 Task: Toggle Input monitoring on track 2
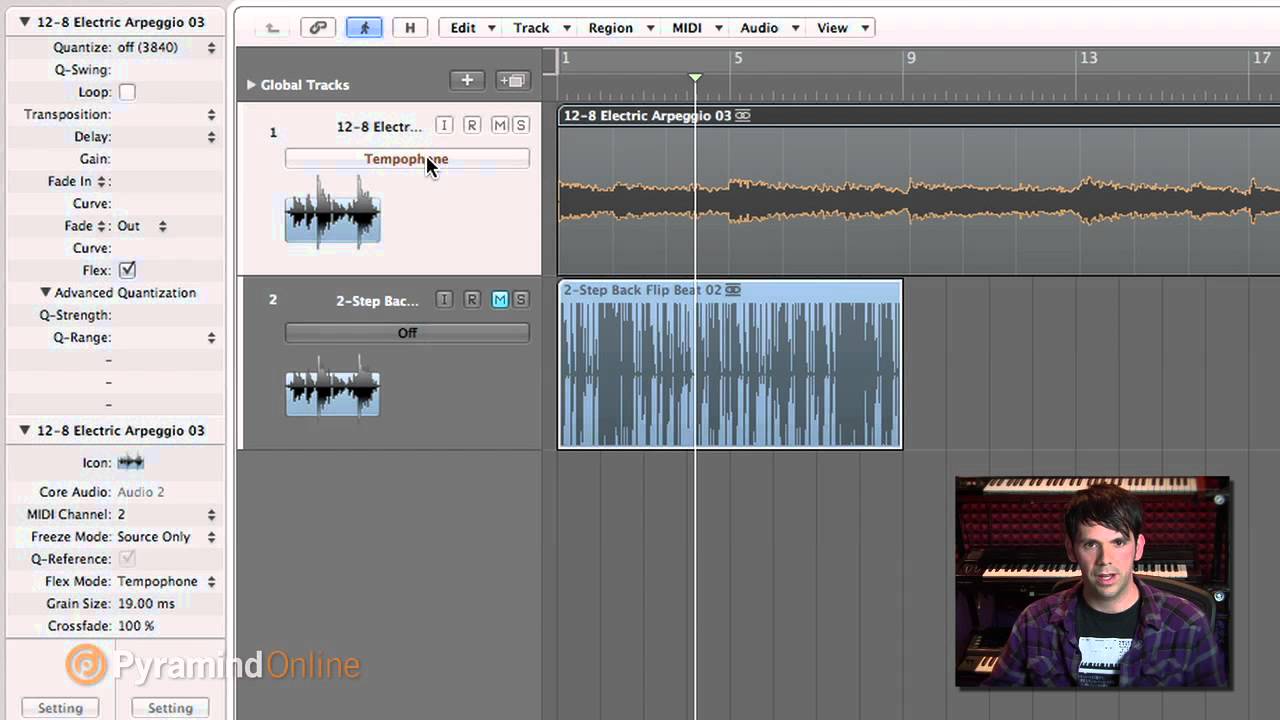(444, 299)
